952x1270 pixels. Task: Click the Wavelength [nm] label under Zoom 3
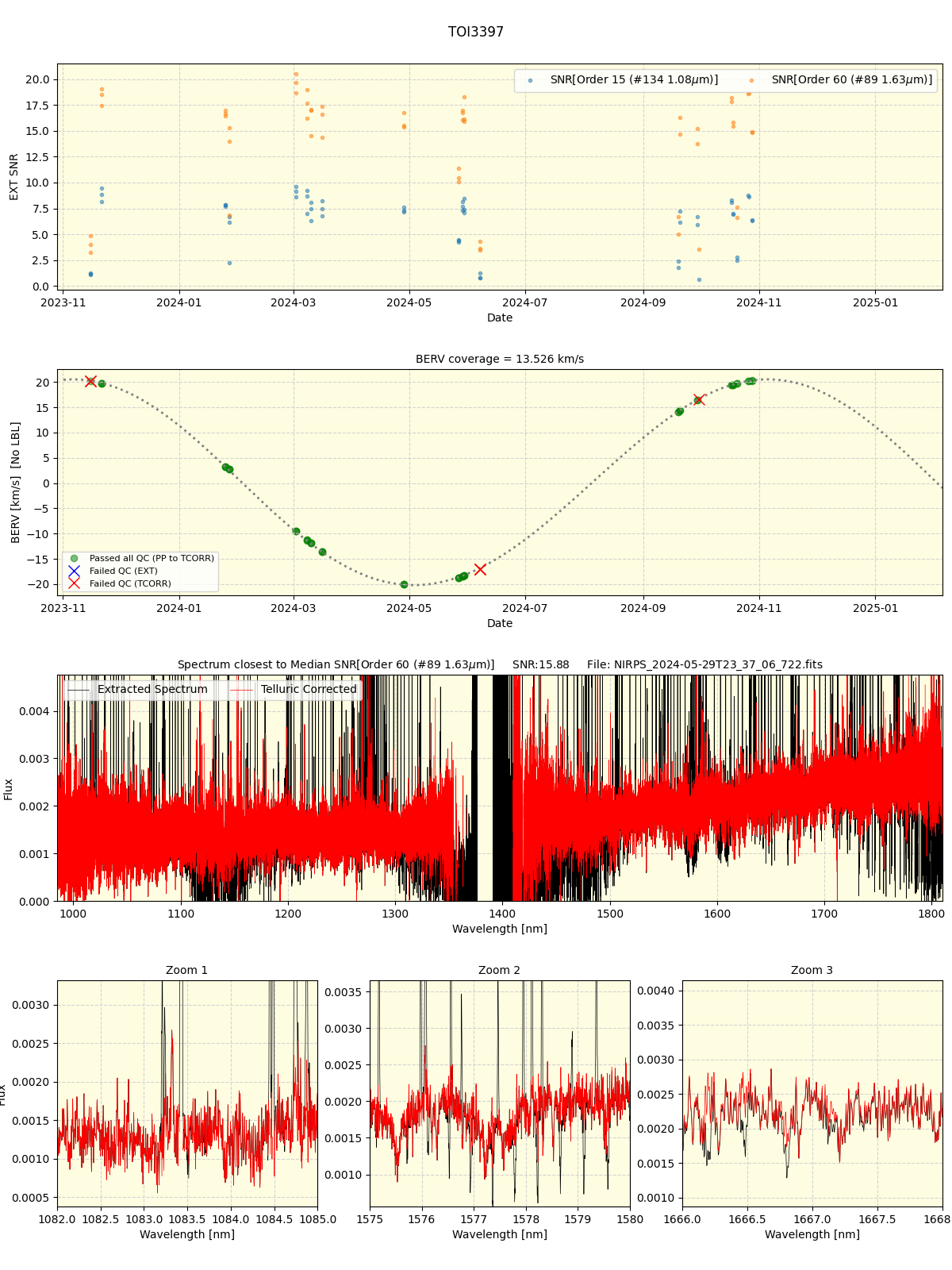click(812, 1235)
